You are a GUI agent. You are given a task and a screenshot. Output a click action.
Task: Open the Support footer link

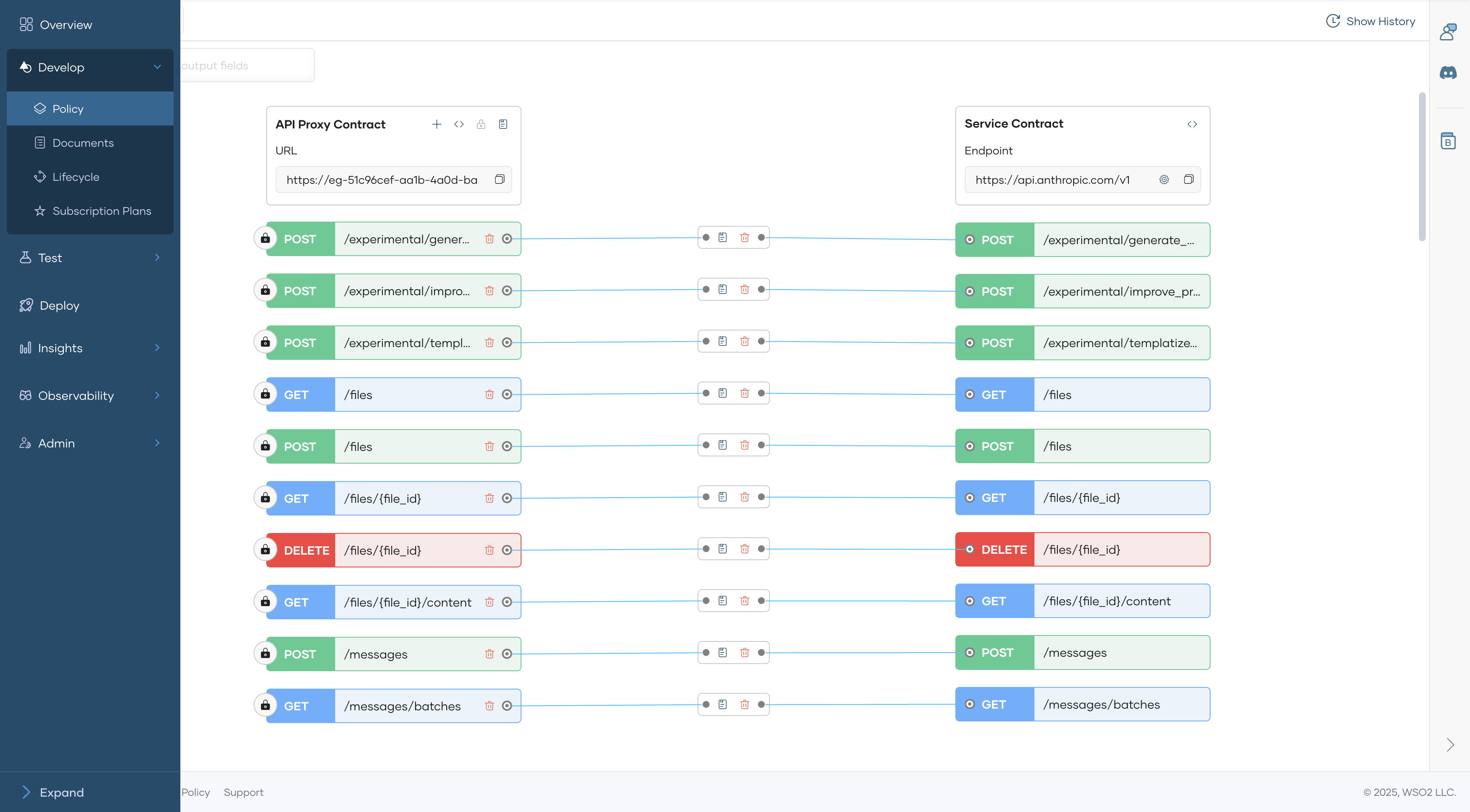243,792
